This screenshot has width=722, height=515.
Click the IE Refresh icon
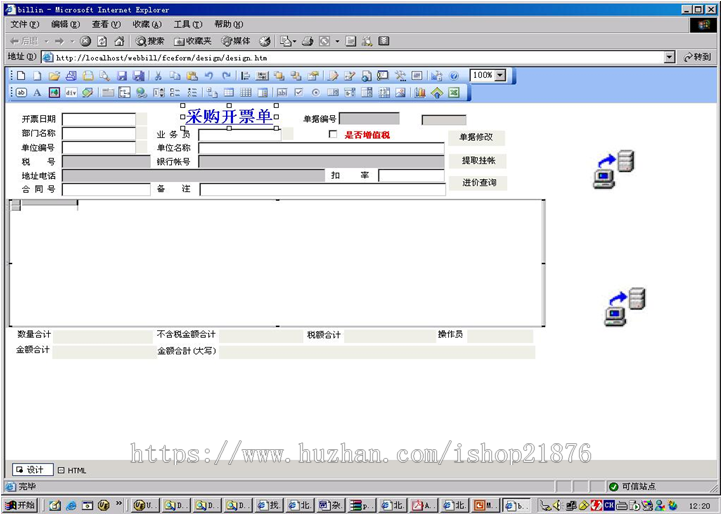pyautogui.click(x=102, y=41)
